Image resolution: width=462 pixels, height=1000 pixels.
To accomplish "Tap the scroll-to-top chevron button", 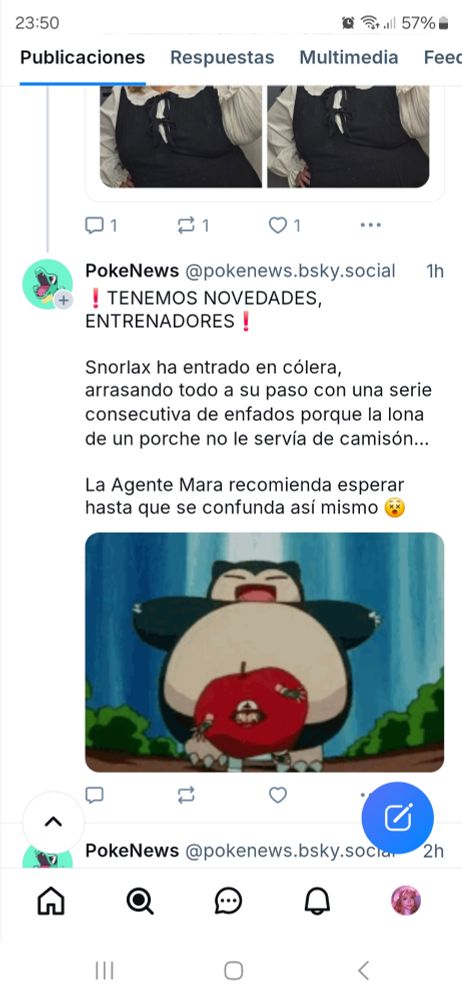I will click(x=54, y=822).
